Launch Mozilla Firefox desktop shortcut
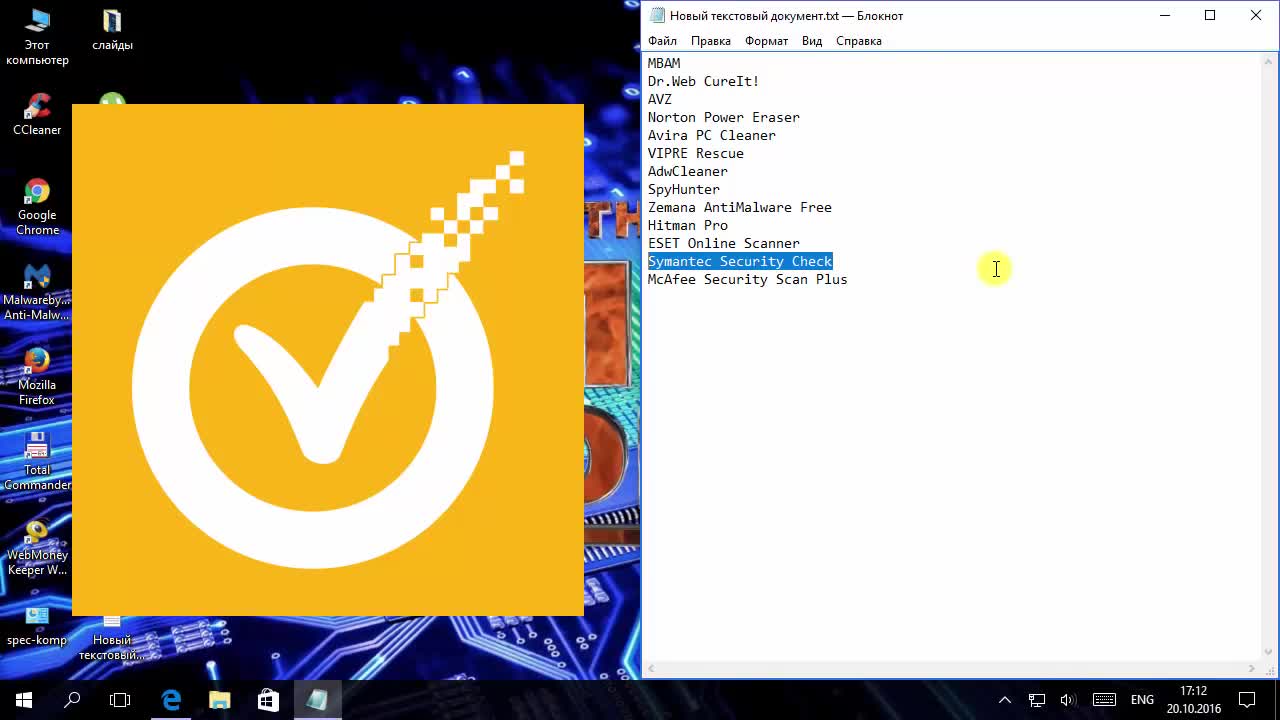Viewport: 1280px width, 720px height. [x=37, y=377]
